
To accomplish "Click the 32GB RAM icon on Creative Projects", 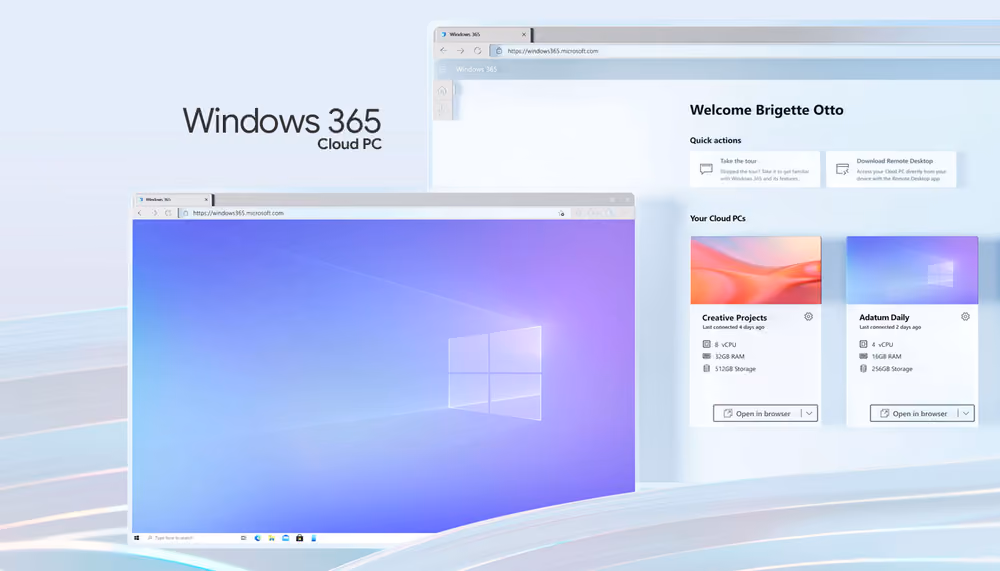I will (x=706, y=356).
